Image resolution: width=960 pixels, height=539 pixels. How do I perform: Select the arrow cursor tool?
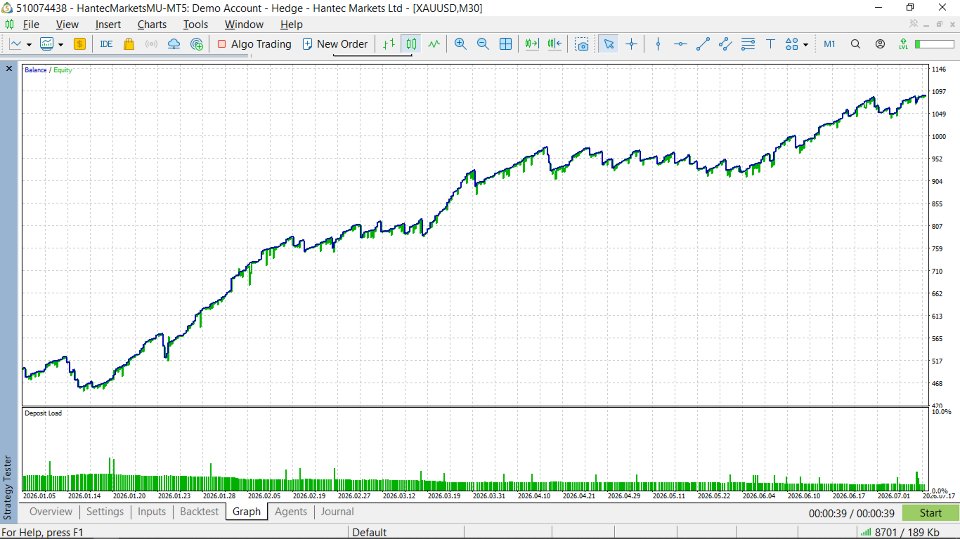click(609, 44)
